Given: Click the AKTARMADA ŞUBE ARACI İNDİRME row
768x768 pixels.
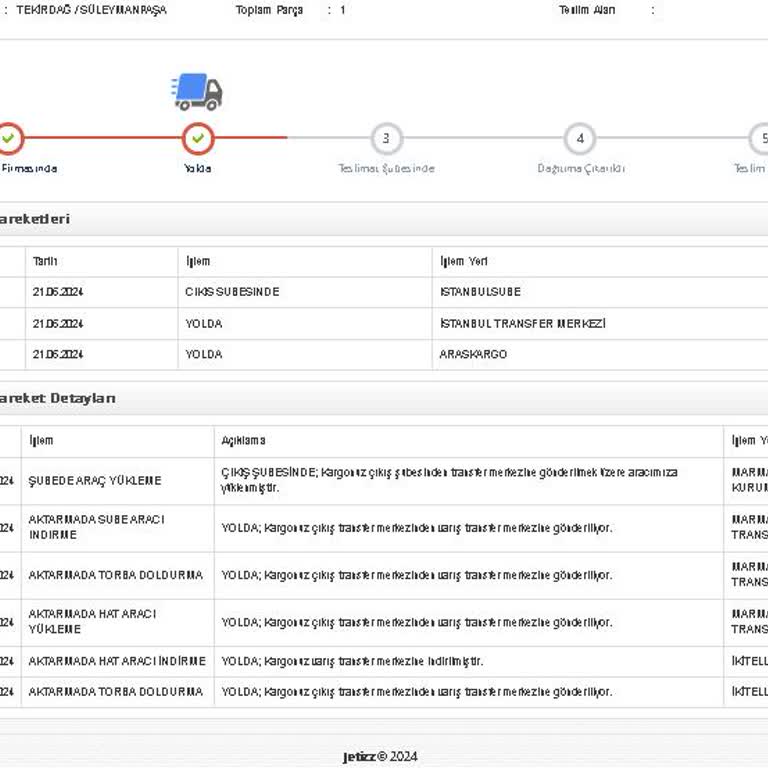Looking at the screenshot, I should (x=384, y=528).
